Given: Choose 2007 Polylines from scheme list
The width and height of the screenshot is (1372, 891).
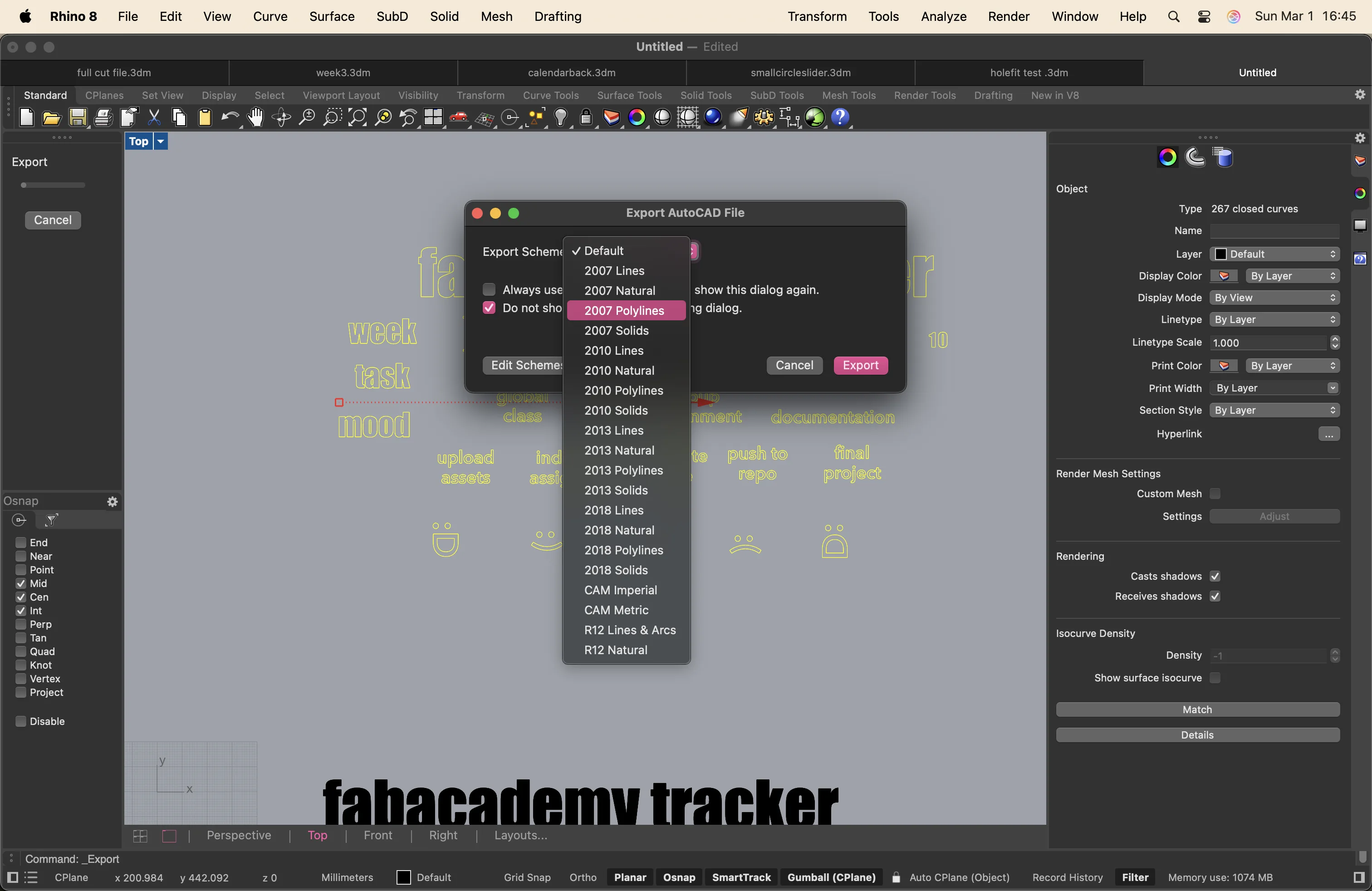Looking at the screenshot, I should tap(624, 311).
